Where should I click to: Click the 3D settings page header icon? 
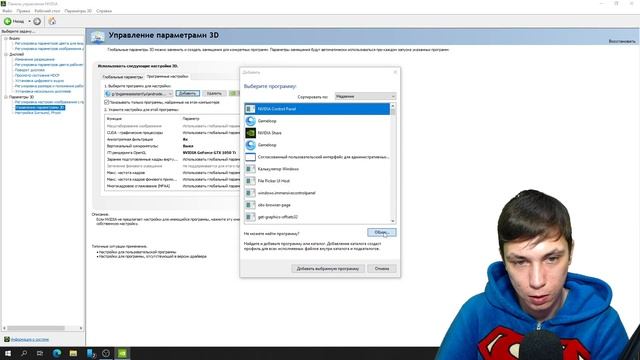coord(97,37)
